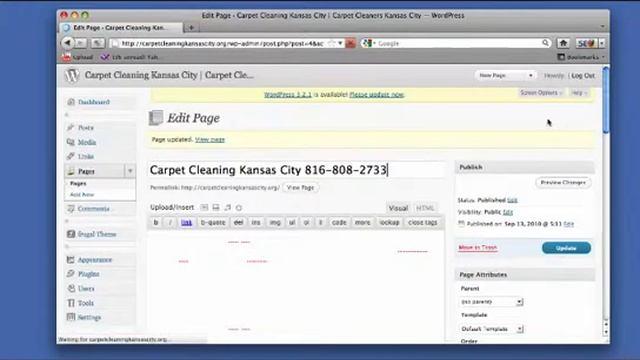Click the Add an Image upload icon
Image resolution: width=640 pixels, height=360 pixels.
(x=204, y=207)
